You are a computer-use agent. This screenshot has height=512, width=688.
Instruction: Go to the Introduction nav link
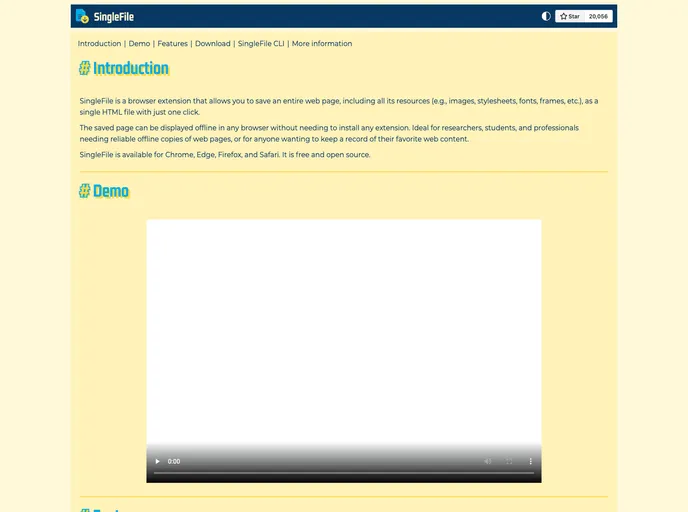(x=99, y=43)
